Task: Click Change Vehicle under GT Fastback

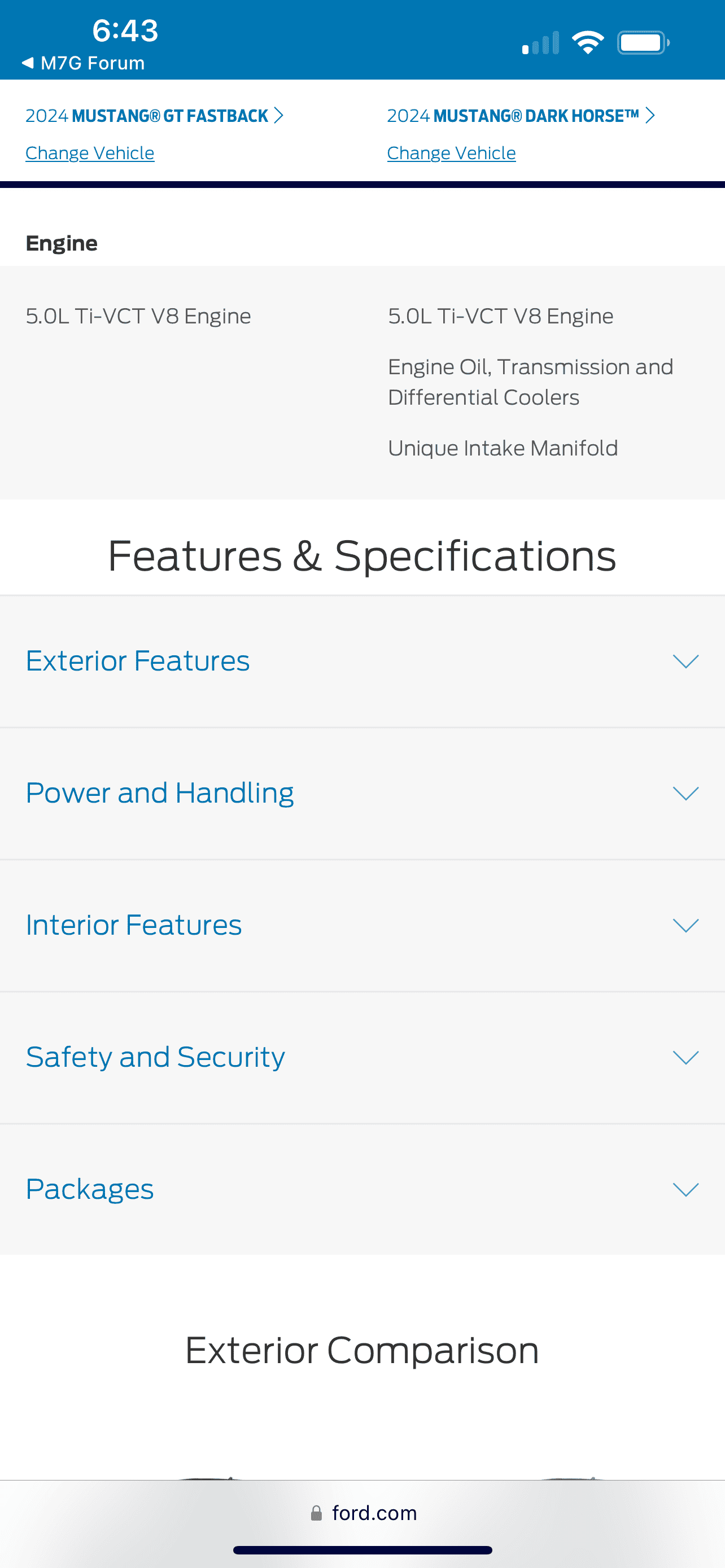Action: point(90,153)
